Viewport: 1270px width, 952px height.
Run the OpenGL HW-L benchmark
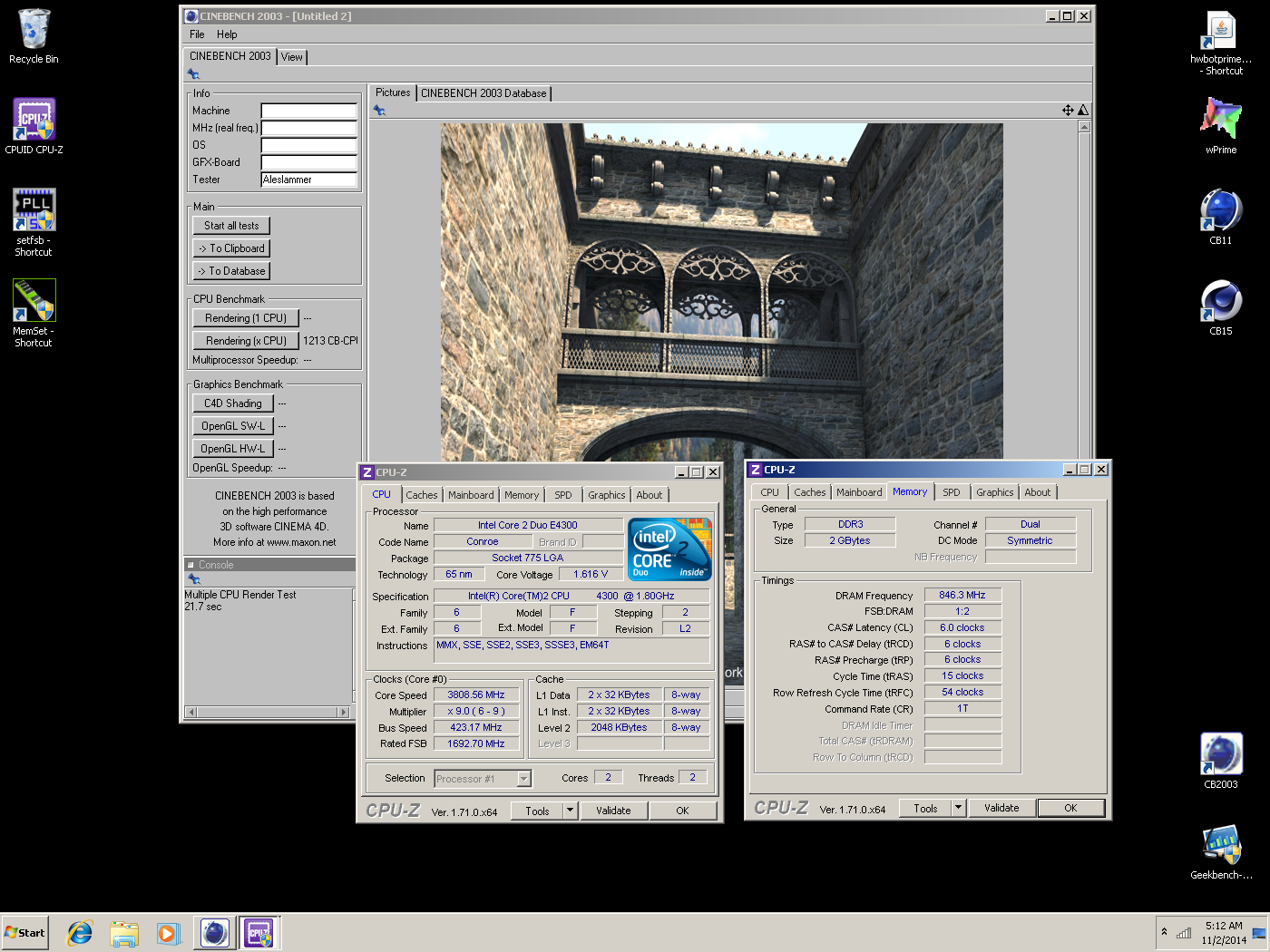click(233, 449)
